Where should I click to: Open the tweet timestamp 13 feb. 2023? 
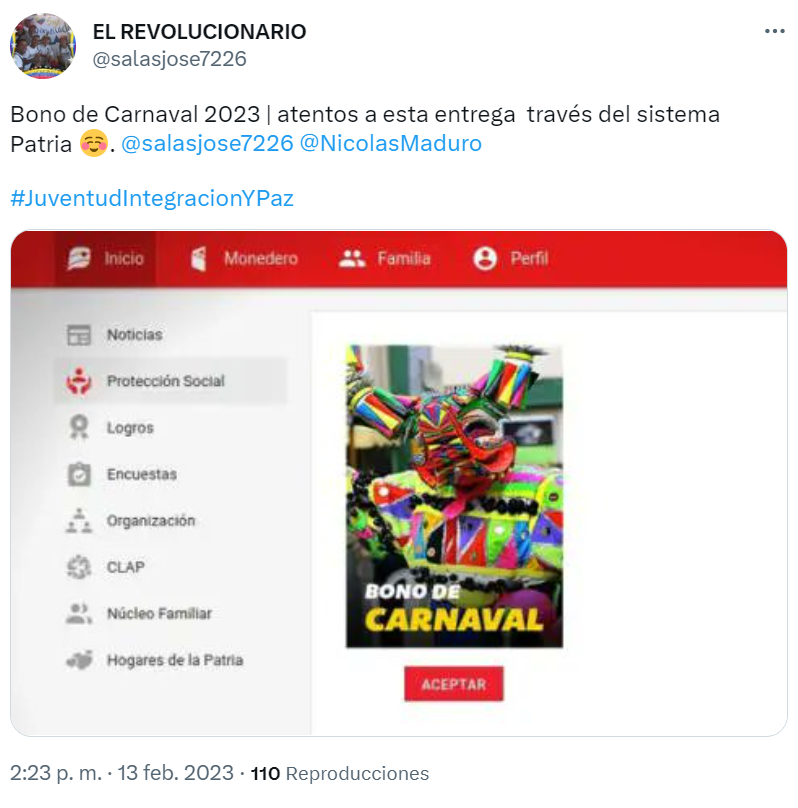coord(175,773)
